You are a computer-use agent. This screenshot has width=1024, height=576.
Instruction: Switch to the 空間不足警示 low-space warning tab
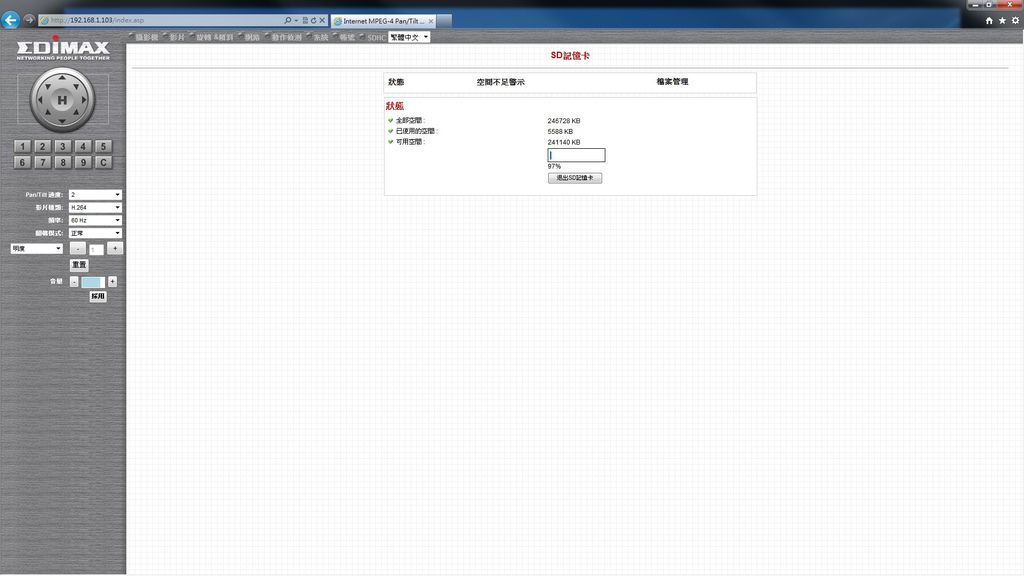[x=500, y=82]
